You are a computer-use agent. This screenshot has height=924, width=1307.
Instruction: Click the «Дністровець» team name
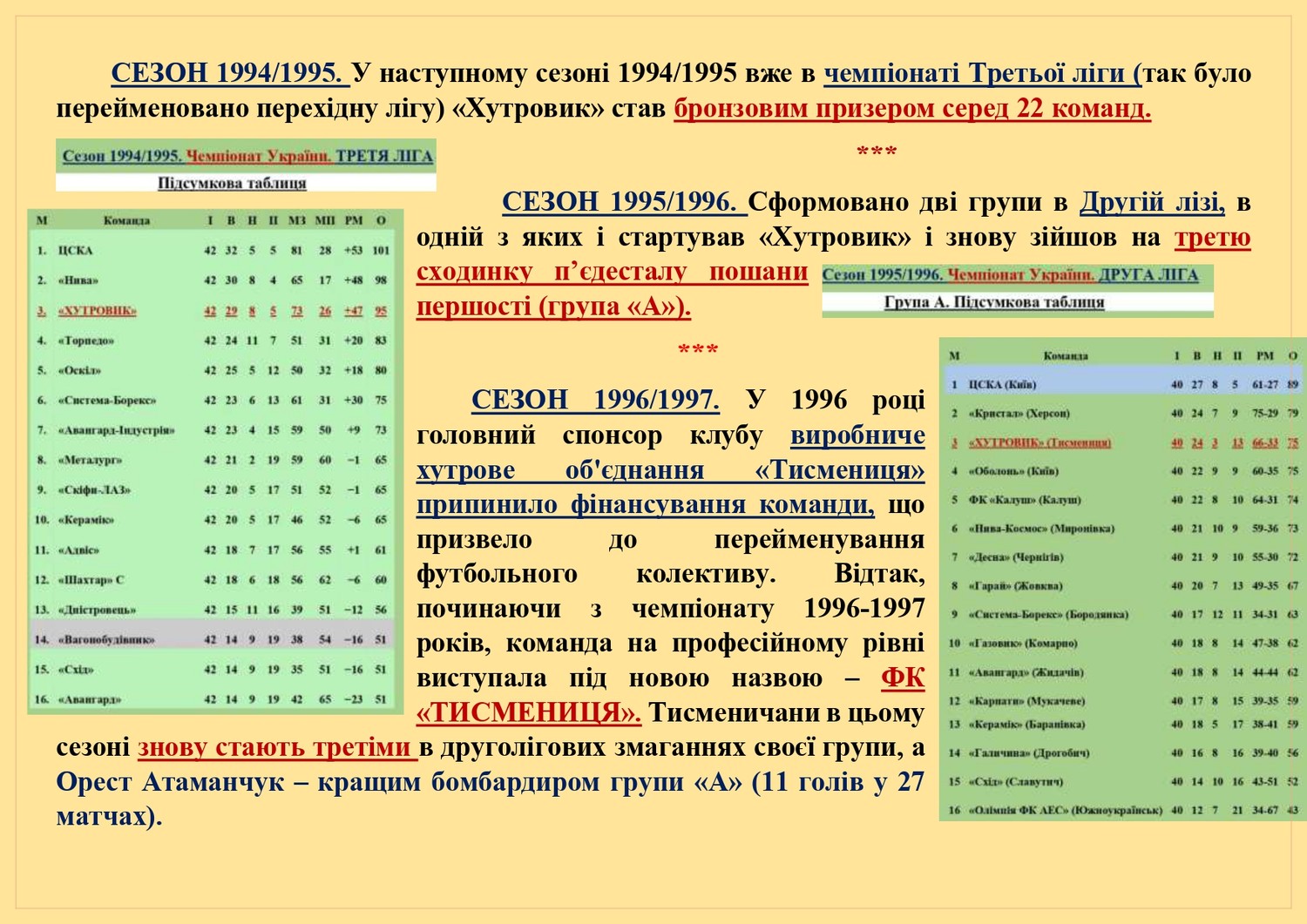pyautogui.click(x=97, y=610)
